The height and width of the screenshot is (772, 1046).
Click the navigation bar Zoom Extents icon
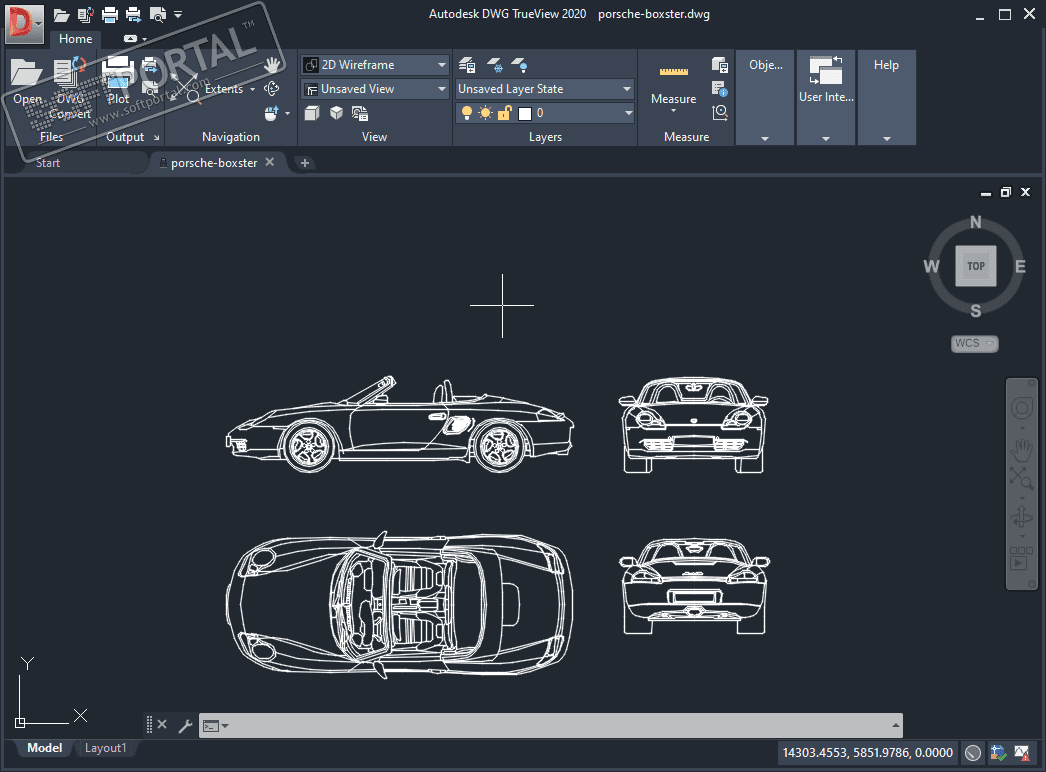(1021, 478)
